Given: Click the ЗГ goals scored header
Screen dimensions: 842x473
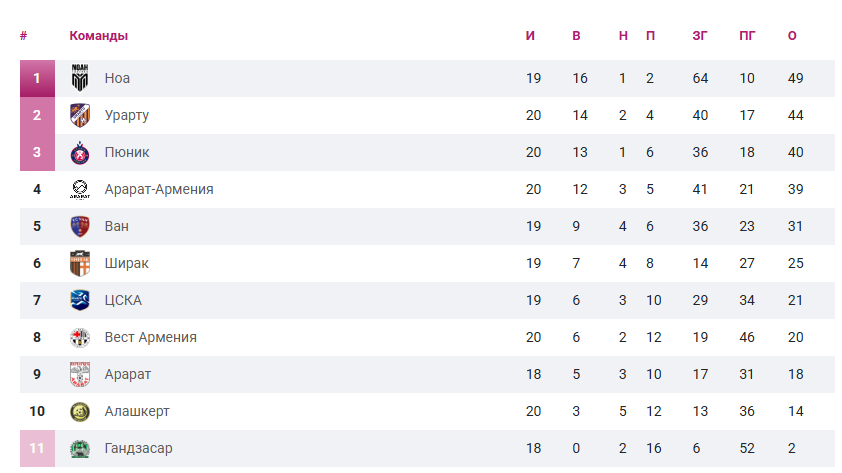Looking at the screenshot, I should tap(700, 35).
